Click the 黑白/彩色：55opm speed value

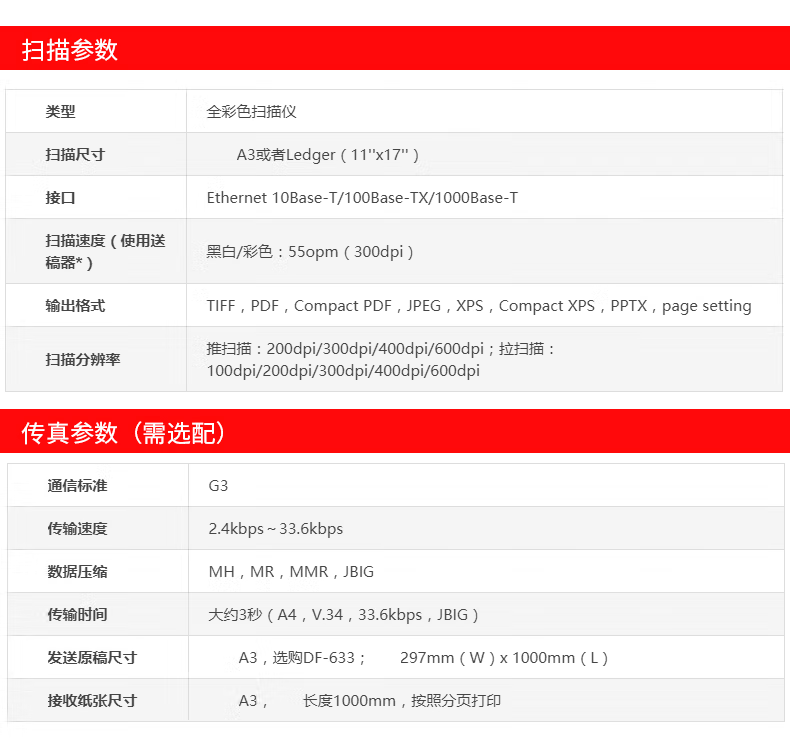[x=310, y=252]
